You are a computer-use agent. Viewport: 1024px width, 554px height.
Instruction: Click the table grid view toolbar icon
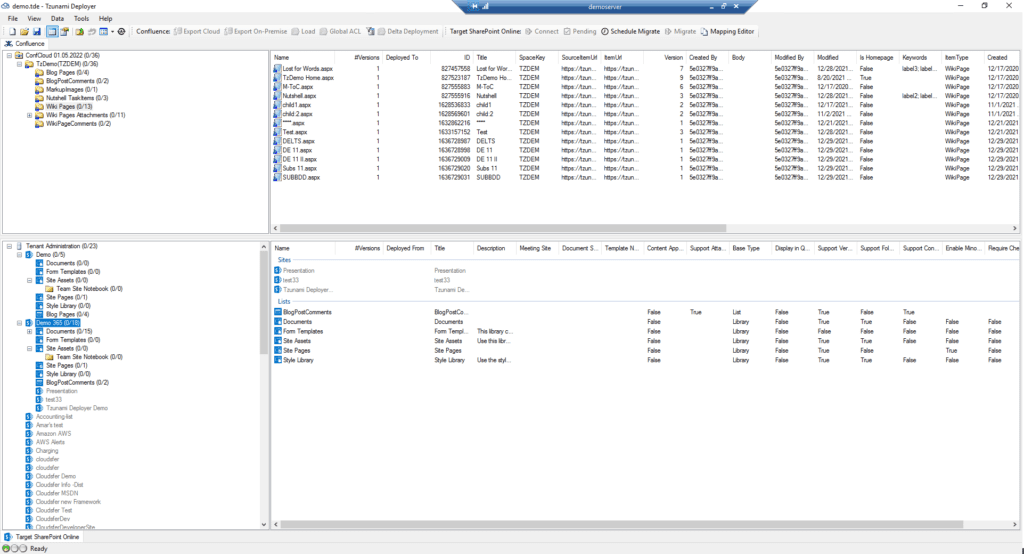(x=103, y=31)
